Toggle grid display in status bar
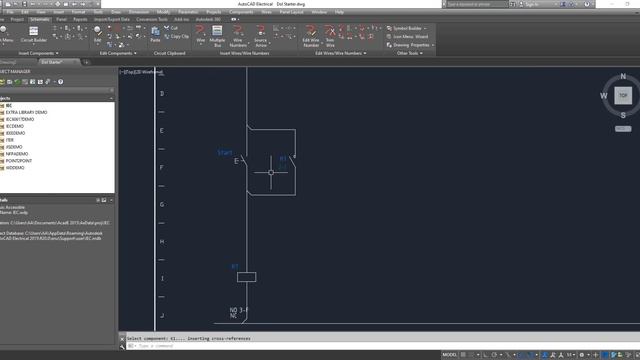The height and width of the screenshot is (360, 640). [x=463, y=355]
